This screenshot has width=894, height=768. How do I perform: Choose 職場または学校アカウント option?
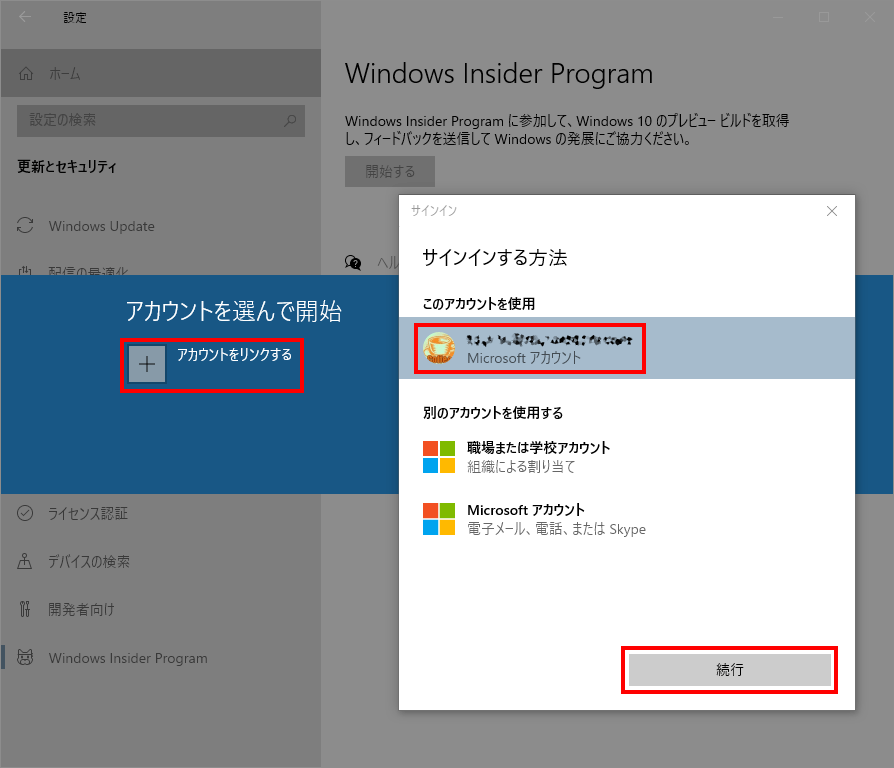click(x=627, y=457)
